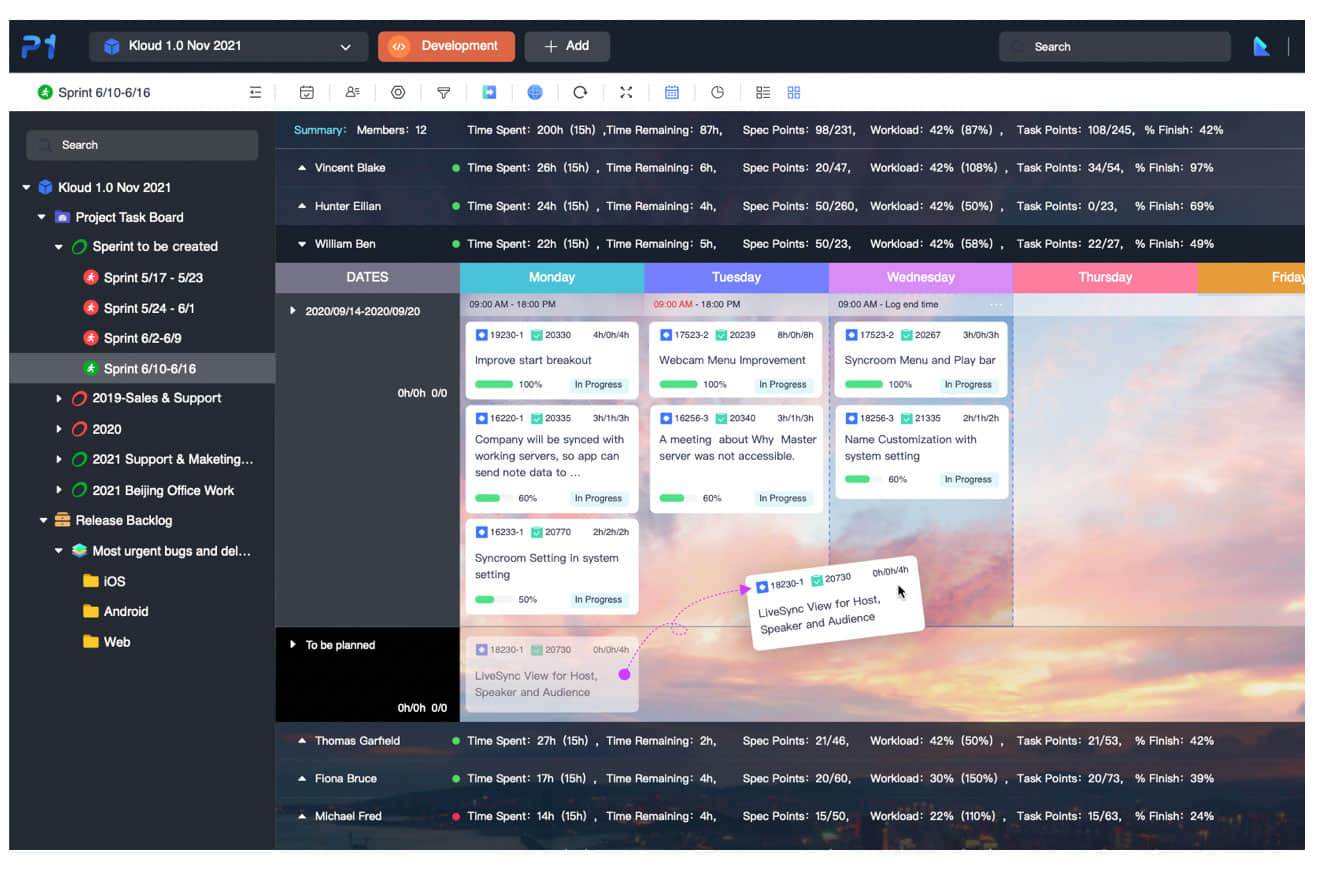Screen dimensions: 1318x876
Task: Click In Progress status on Name Customization card
Action: (x=967, y=479)
